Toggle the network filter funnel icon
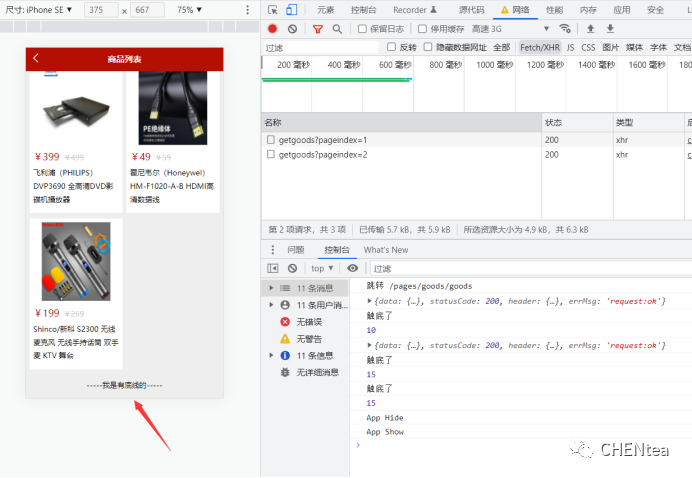 [x=318, y=29]
